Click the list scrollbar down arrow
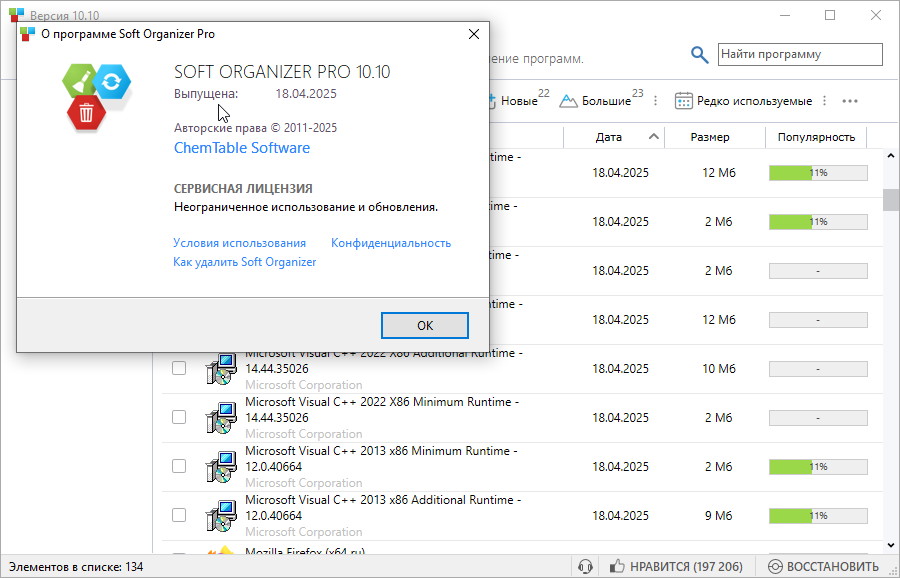900x578 pixels. [891, 546]
